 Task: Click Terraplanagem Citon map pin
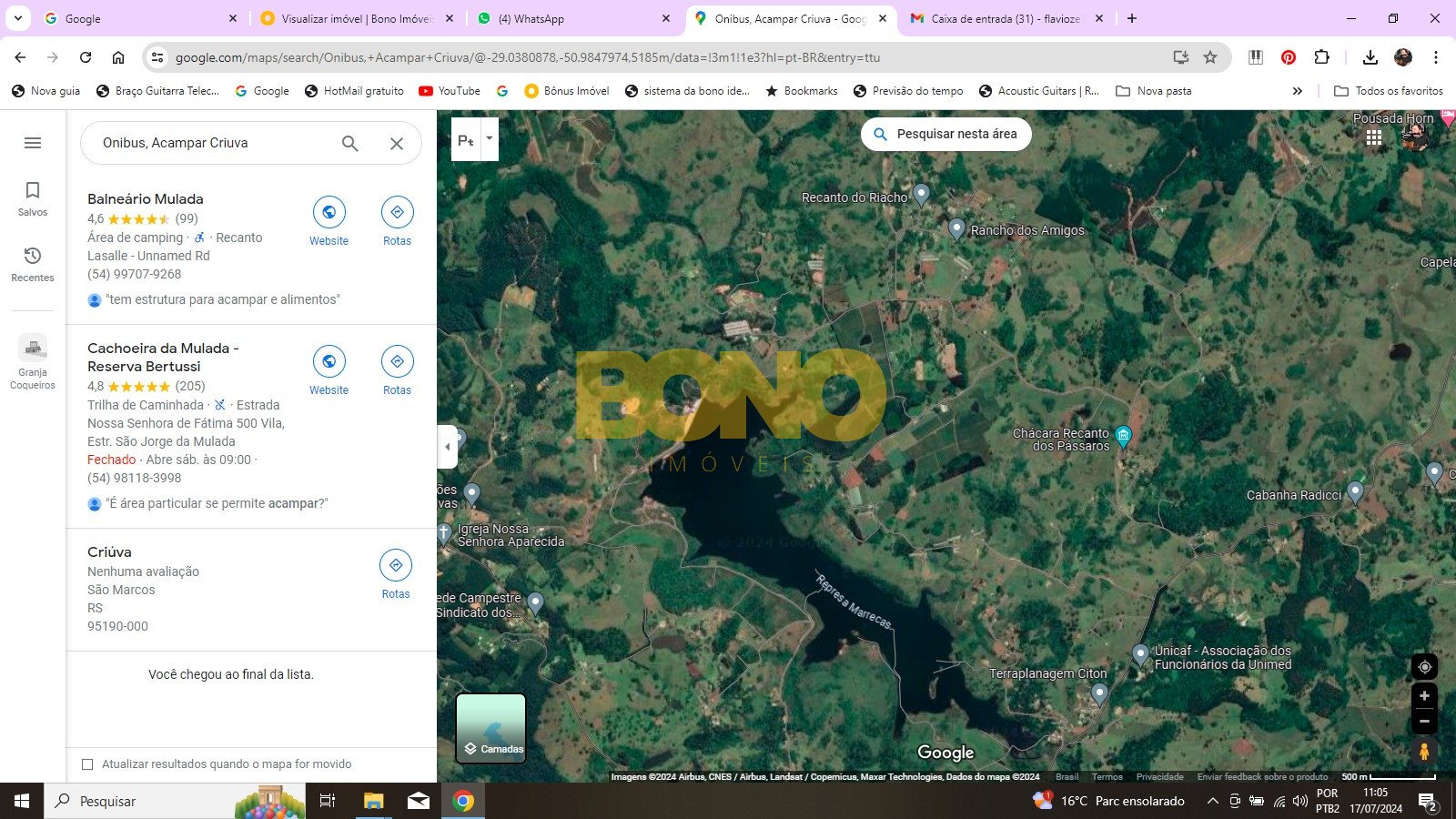coord(1099,694)
